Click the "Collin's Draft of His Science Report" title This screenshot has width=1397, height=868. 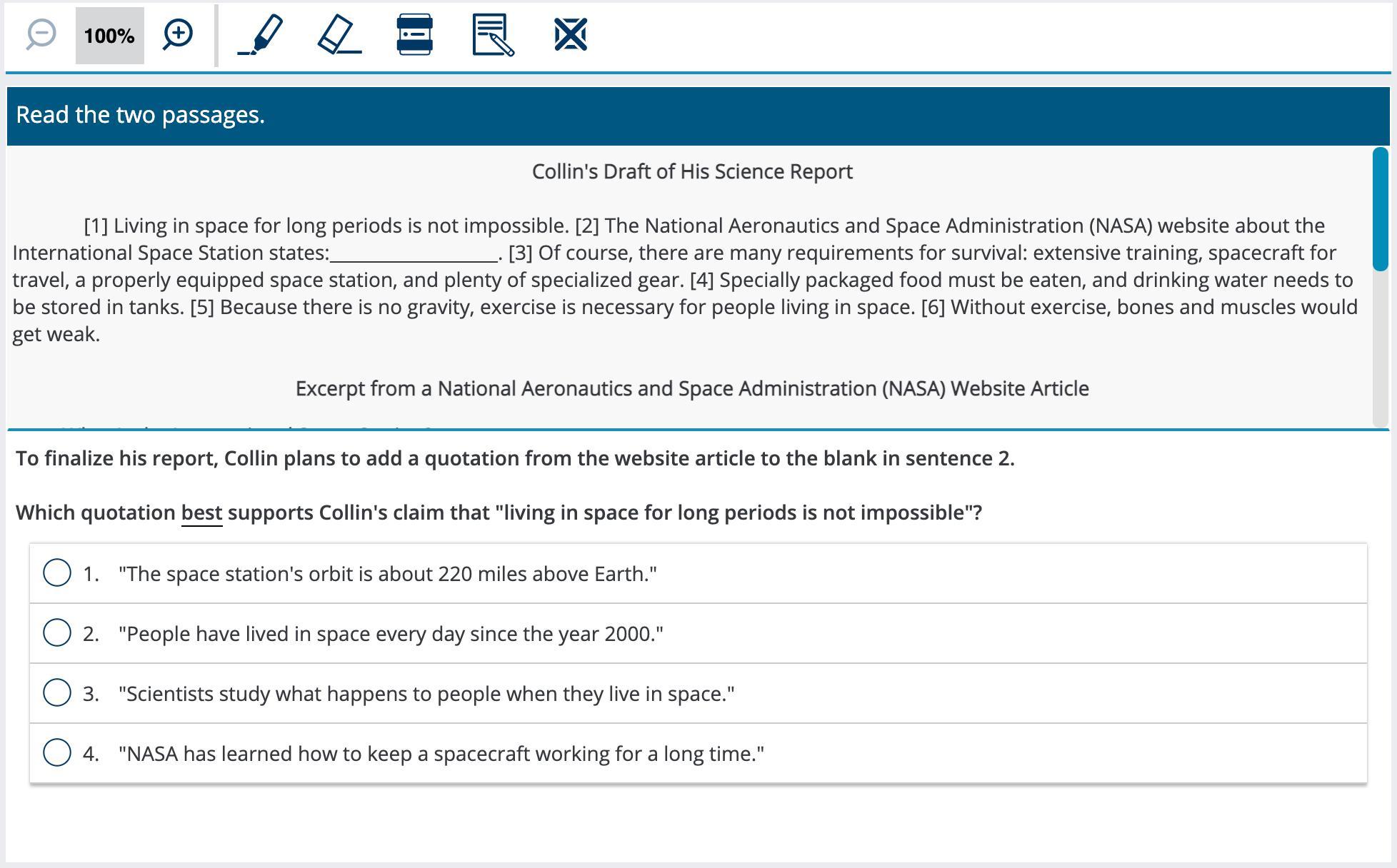click(x=692, y=172)
